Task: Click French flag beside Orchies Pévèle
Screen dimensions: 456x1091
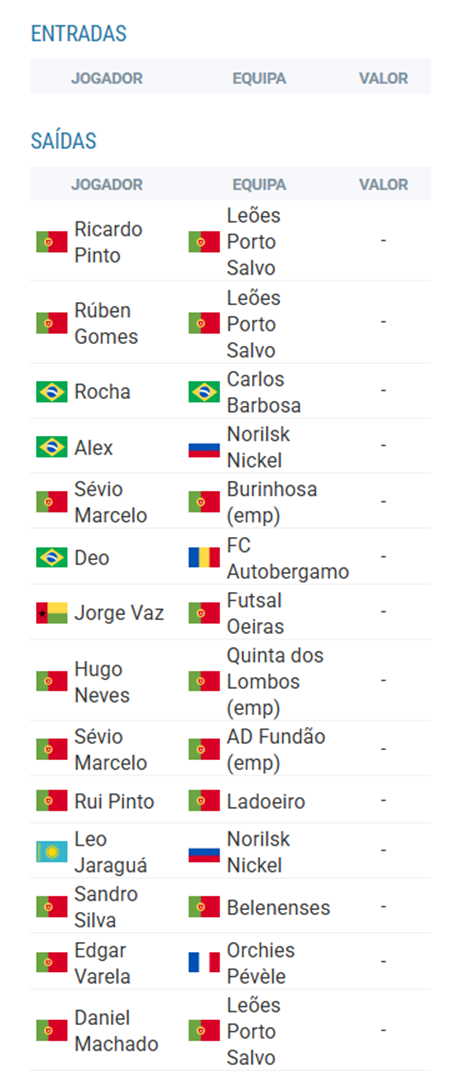Action: click(204, 962)
